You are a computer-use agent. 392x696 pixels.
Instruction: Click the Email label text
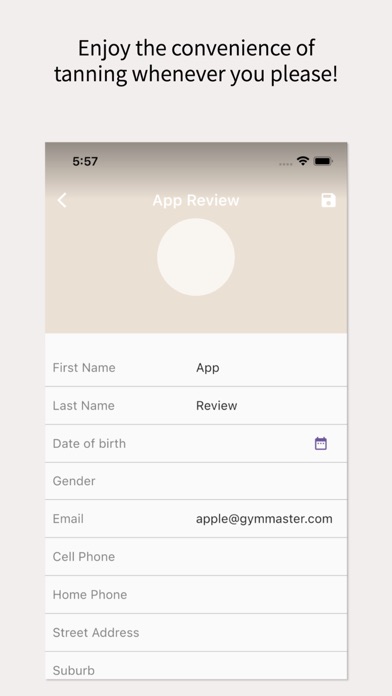tap(68, 519)
